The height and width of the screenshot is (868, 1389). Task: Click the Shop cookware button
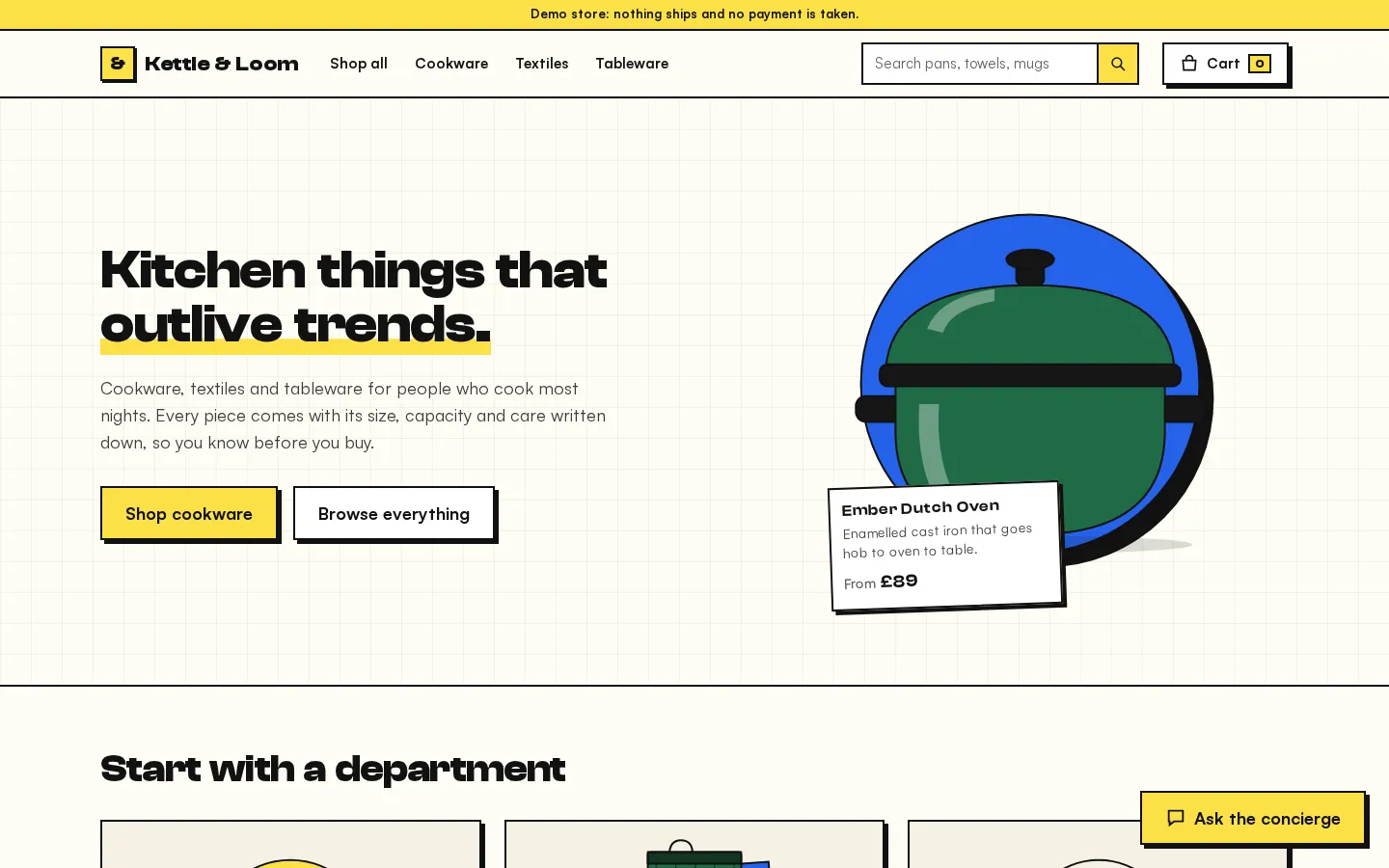[189, 514]
